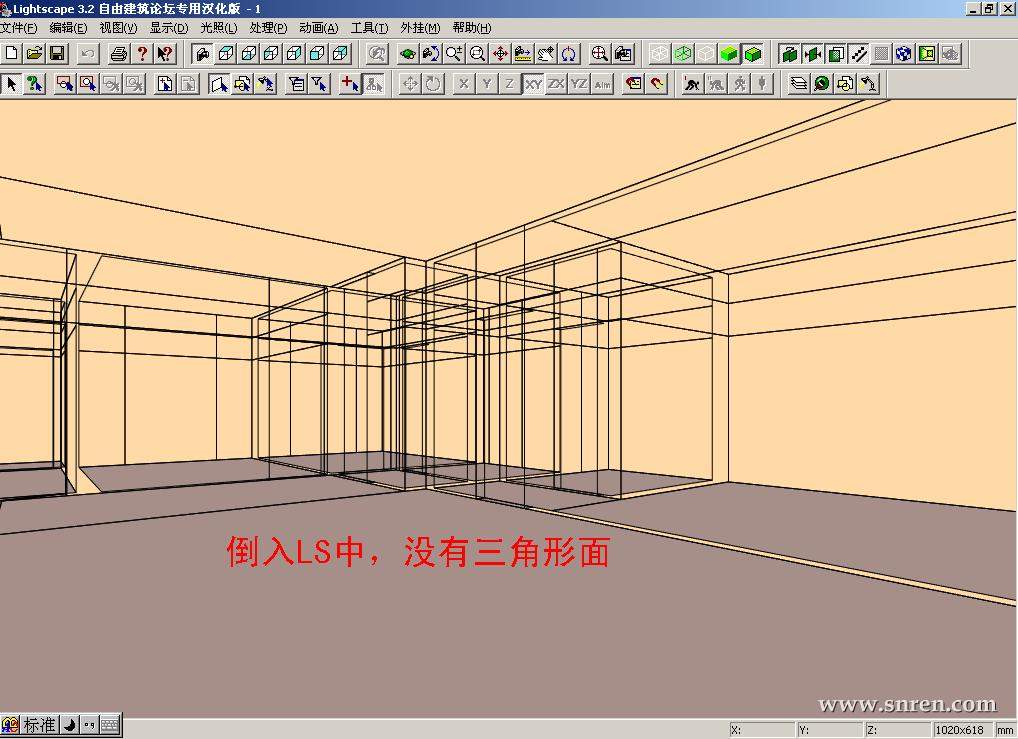Open the Layers table stacked-sheets icon
1018x739 pixels.
(799, 84)
